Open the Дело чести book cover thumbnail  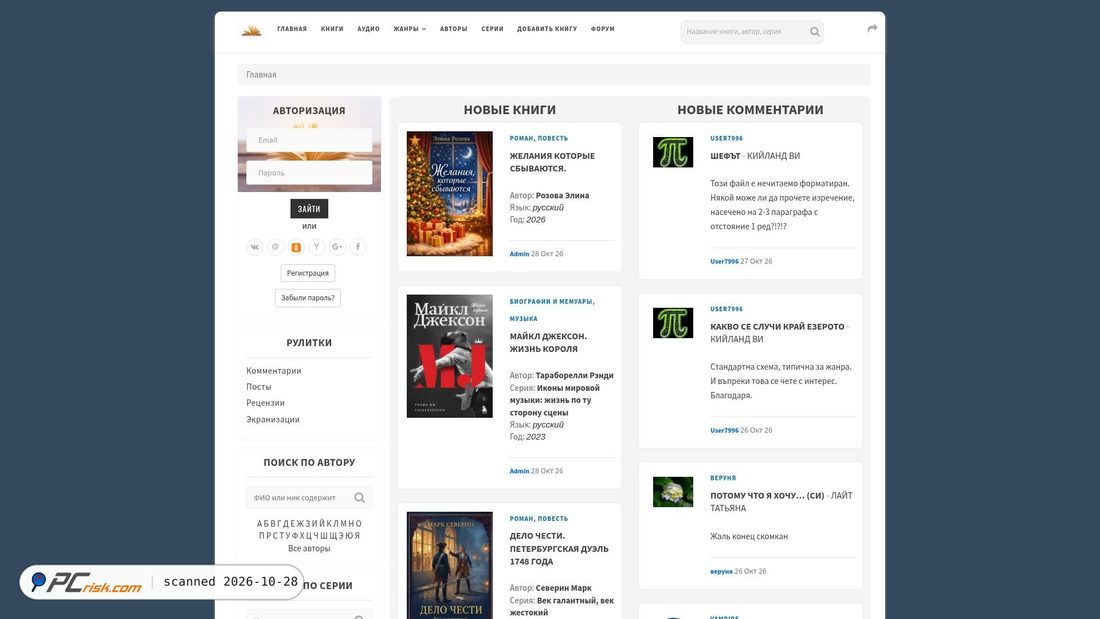pos(450,565)
